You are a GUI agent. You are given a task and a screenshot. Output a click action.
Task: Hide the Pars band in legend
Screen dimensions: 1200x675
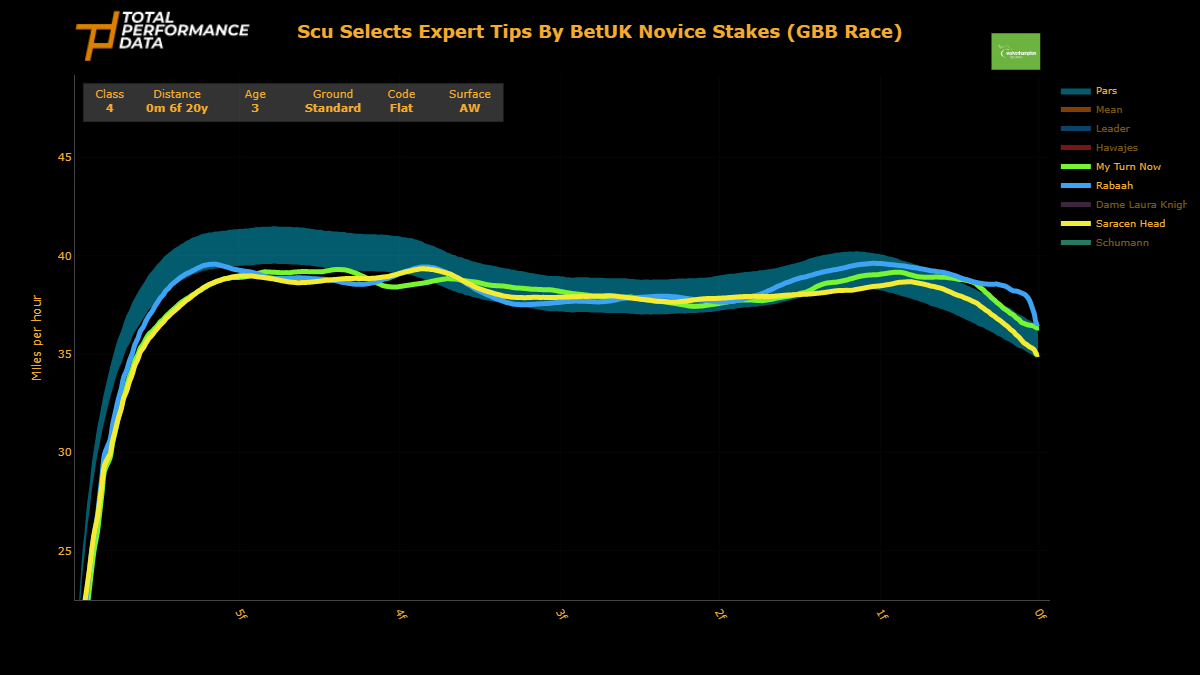pyautogui.click(x=1106, y=91)
